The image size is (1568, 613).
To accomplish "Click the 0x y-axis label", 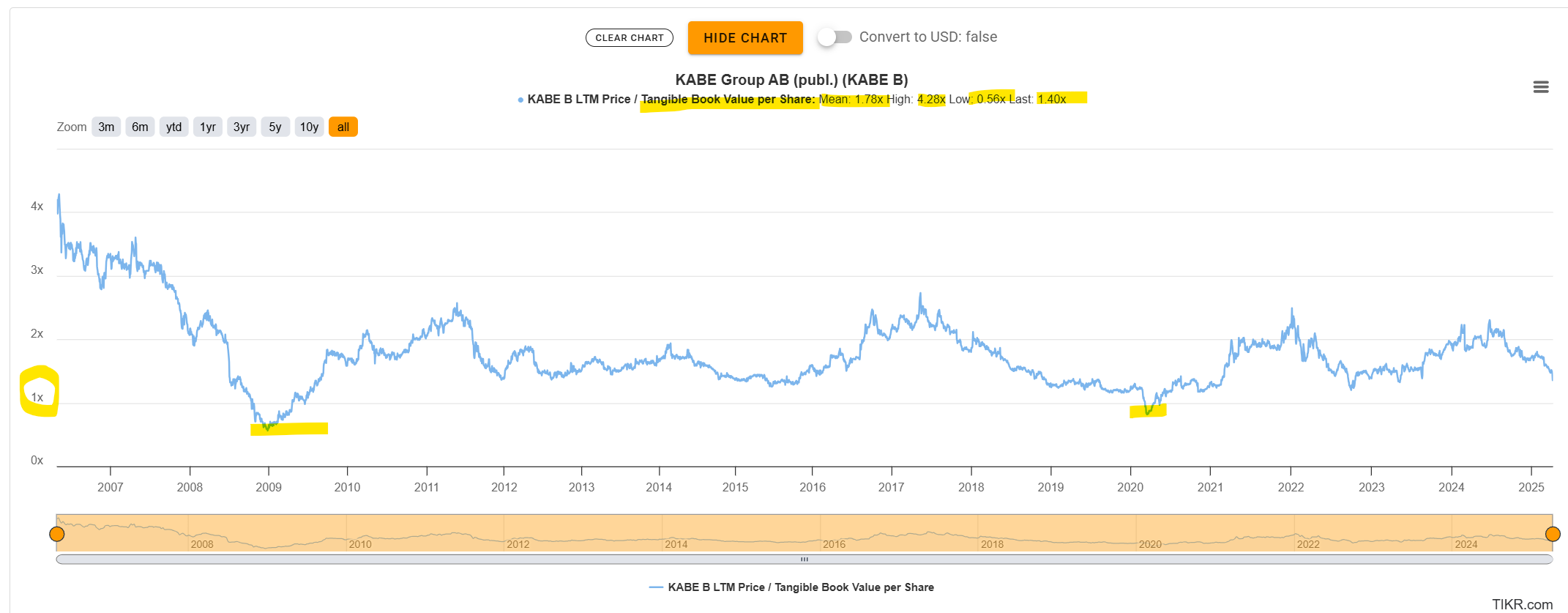I will 37,461.
